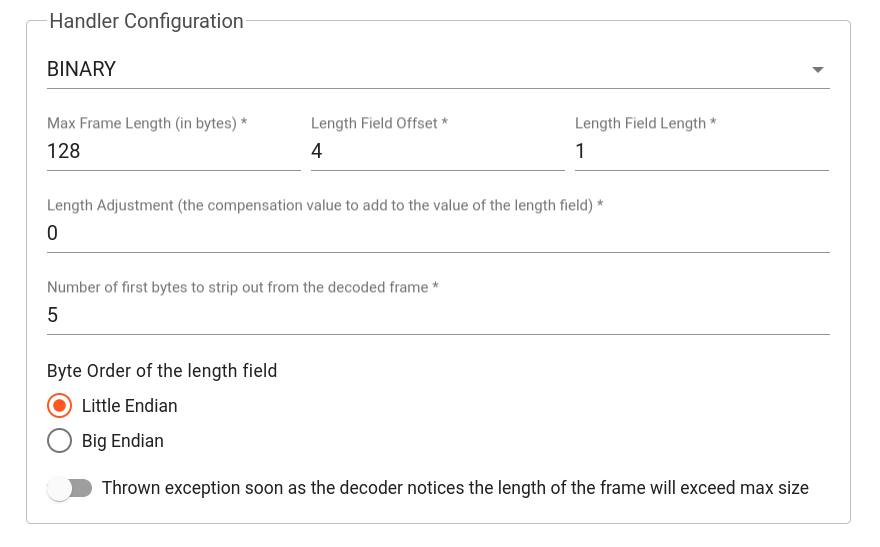Select the Little Endian radio button

pos(59,406)
